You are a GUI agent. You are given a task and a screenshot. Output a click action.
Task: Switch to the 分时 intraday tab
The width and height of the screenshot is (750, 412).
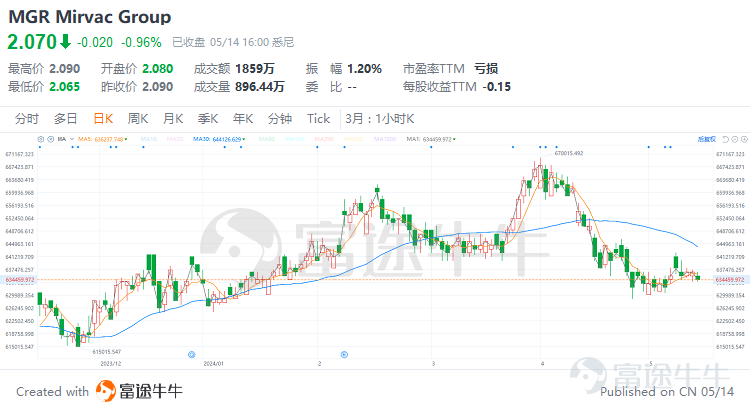pos(27,119)
